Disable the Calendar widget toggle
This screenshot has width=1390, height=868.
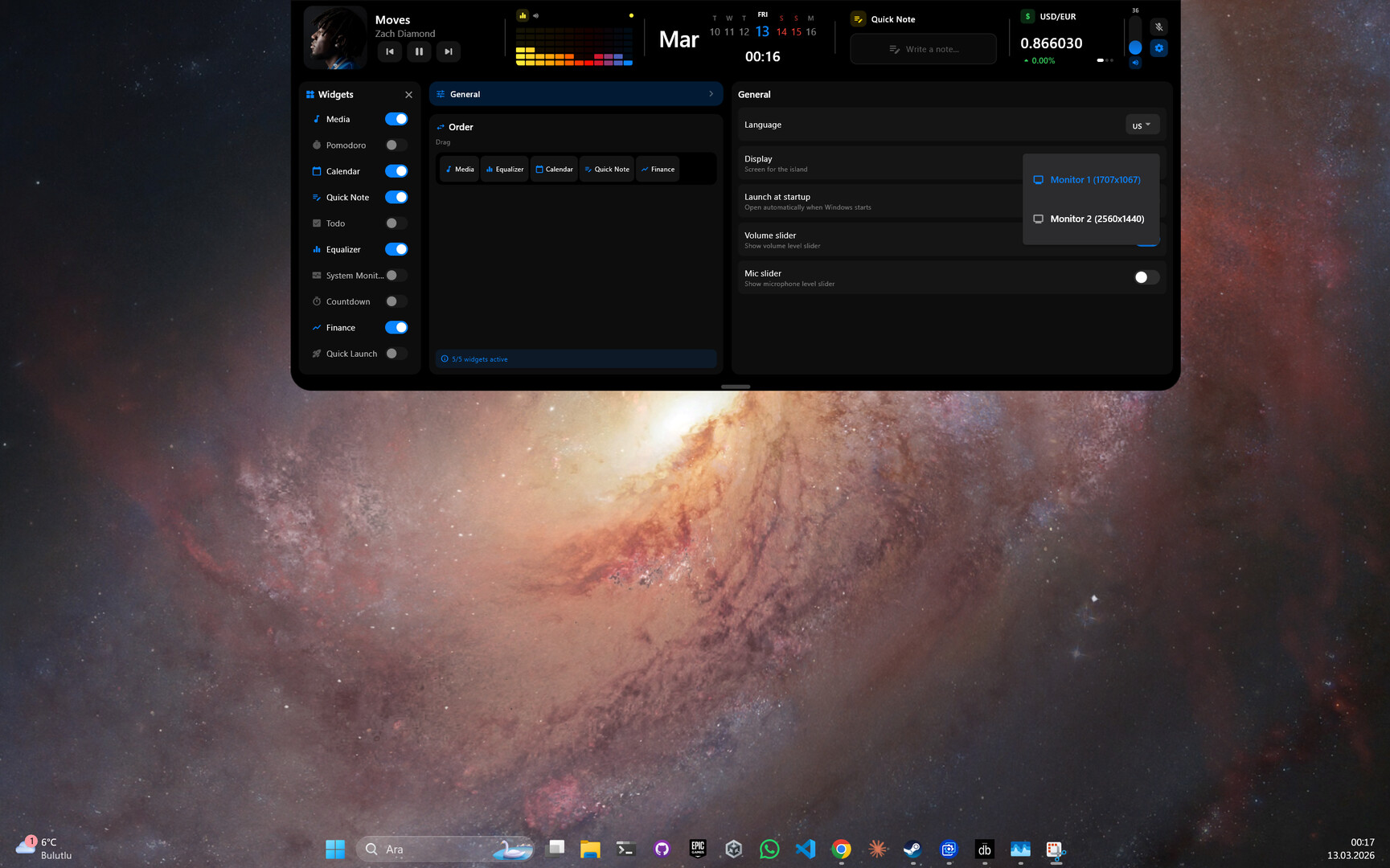(x=396, y=171)
